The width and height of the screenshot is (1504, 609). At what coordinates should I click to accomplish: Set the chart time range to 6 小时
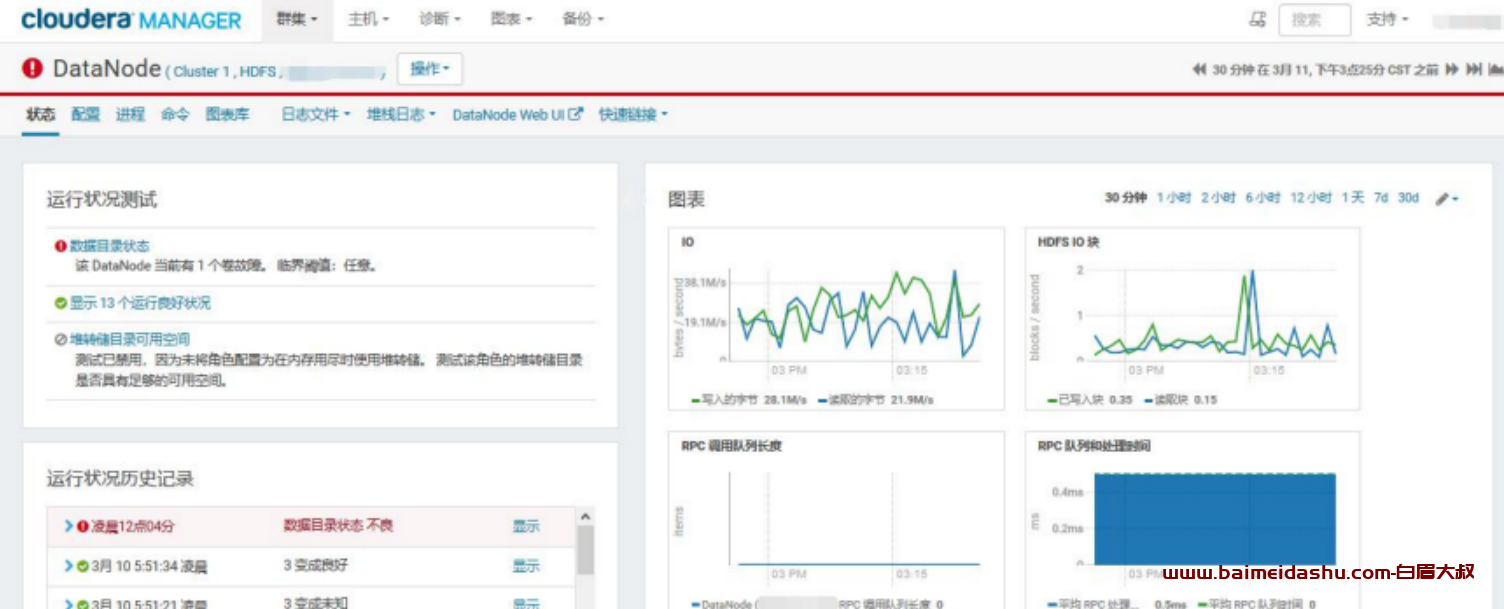click(1263, 198)
